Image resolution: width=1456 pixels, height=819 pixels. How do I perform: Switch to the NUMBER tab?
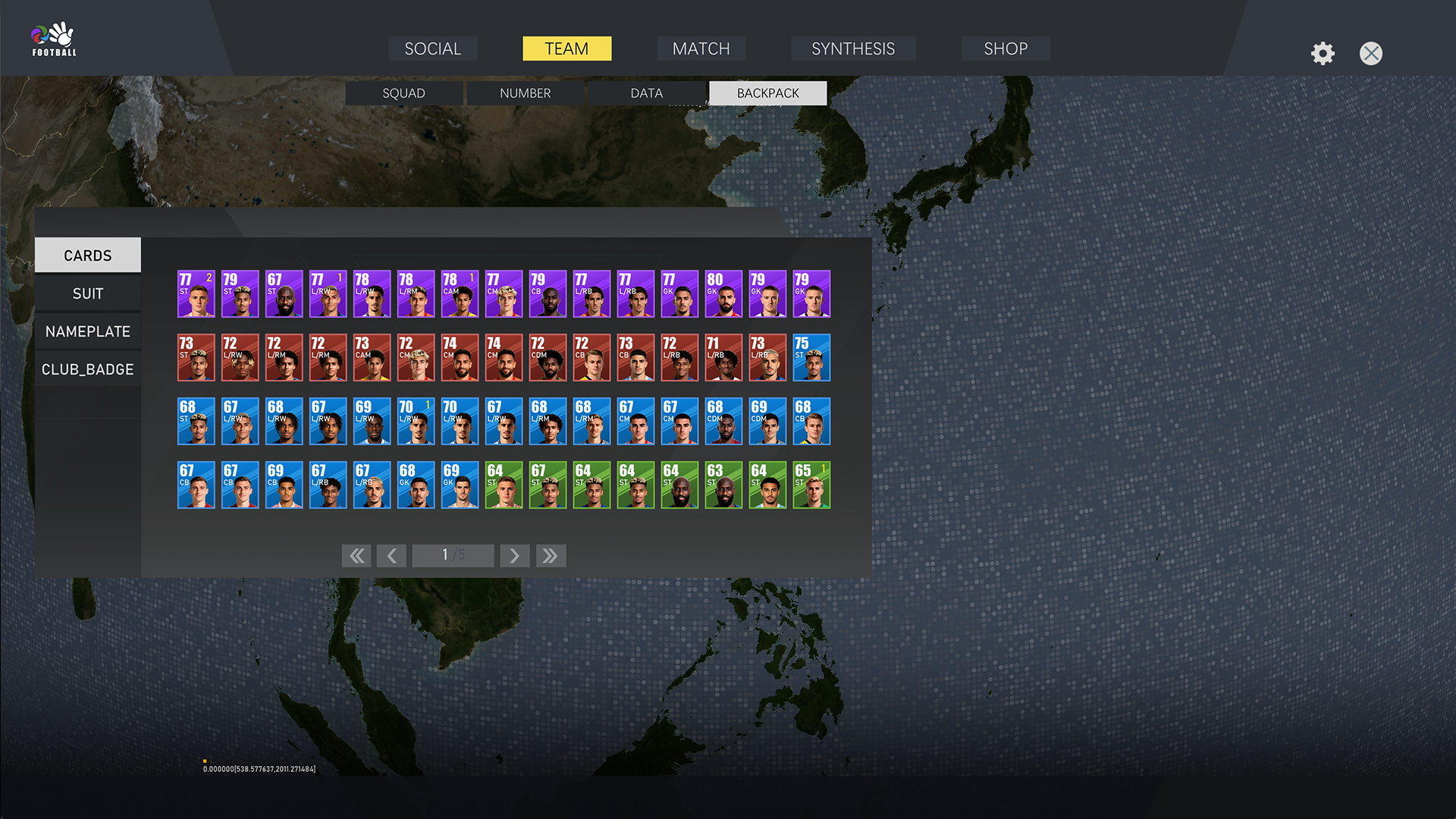pos(526,93)
